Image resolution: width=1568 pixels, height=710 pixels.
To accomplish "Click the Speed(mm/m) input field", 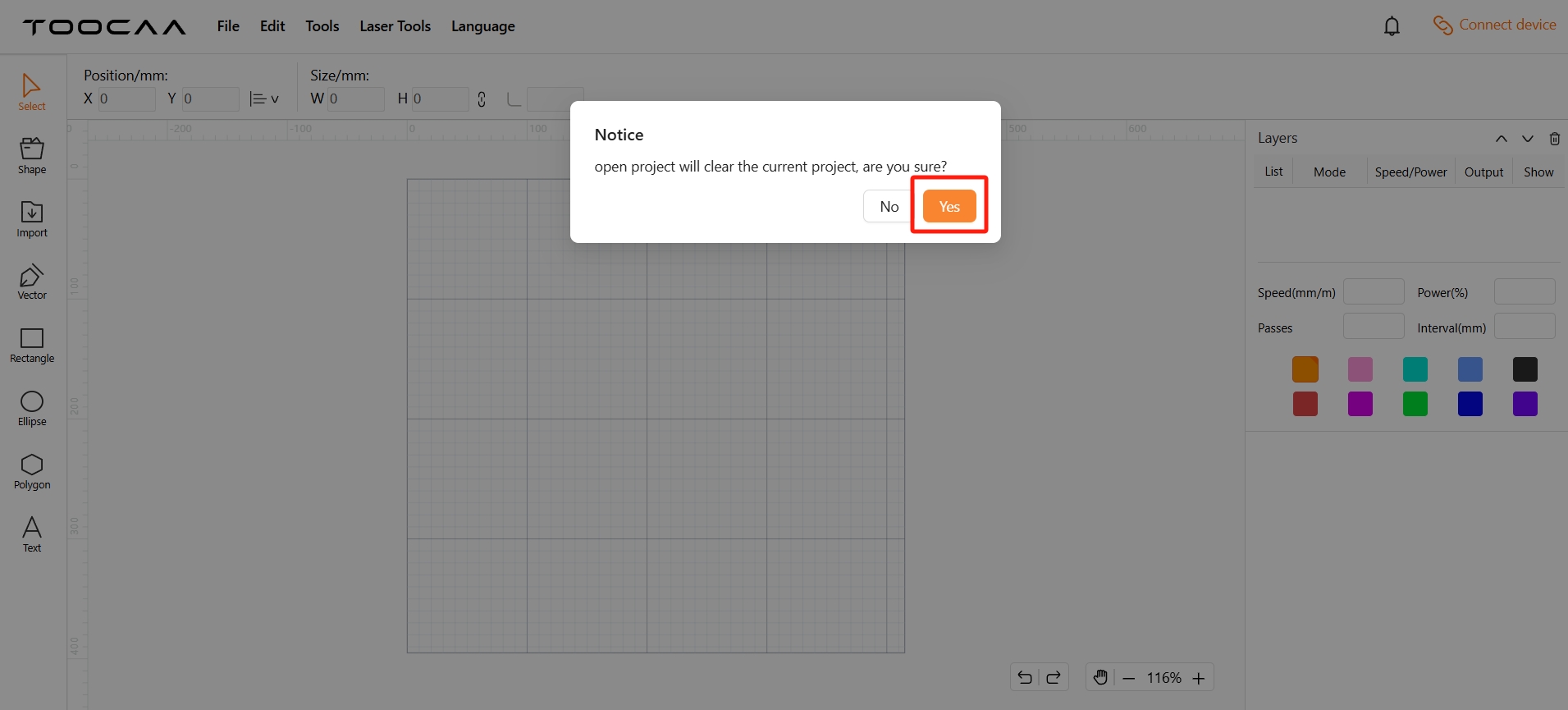I will click(x=1374, y=291).
